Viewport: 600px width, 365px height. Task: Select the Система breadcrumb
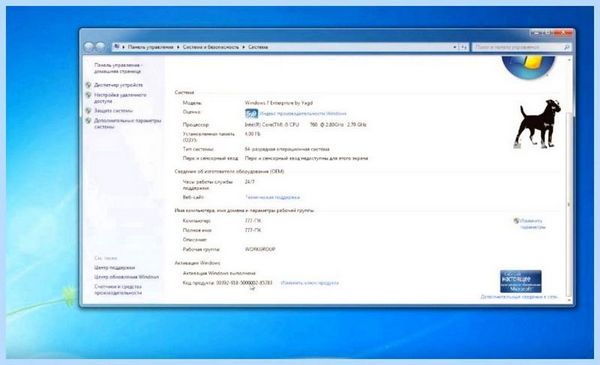(x=258, y=47)
